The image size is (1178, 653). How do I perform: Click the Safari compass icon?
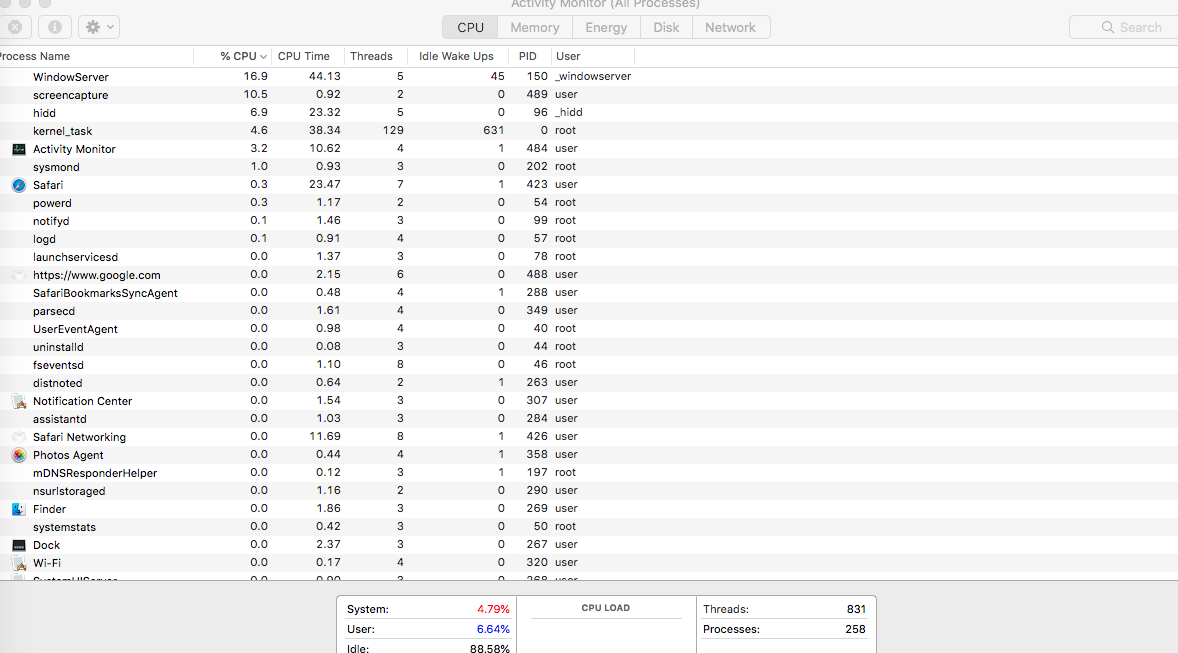click(19, 185)
